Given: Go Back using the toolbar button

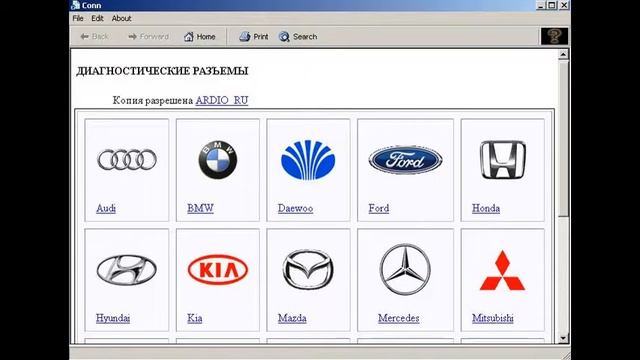Looking at the screenshot, I should (94, 37).
